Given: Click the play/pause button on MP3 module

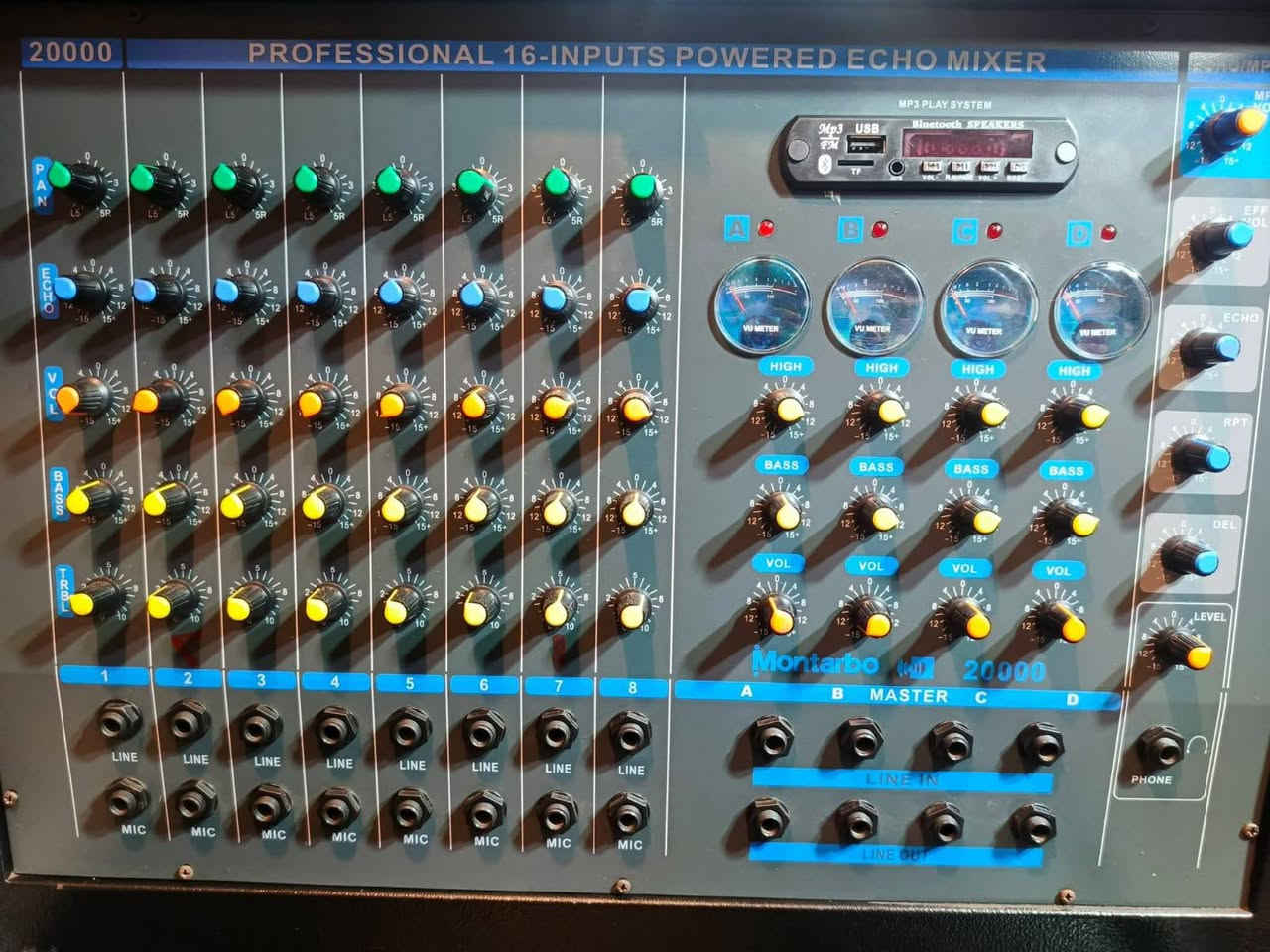Looking at the screenshot, I should 960,167.
